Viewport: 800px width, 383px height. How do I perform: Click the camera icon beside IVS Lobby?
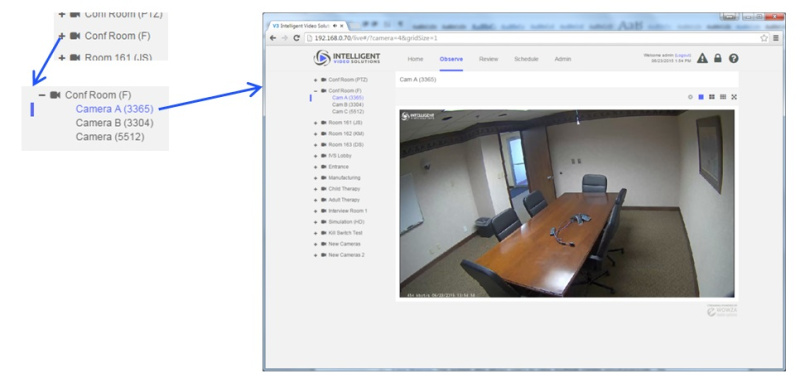pos(323,156)
